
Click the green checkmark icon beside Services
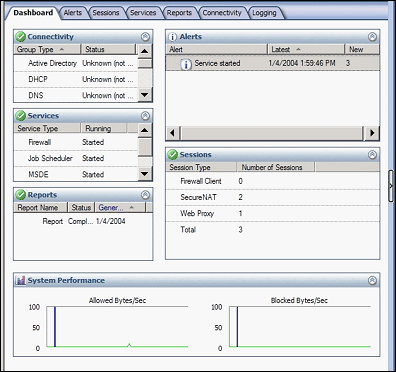pyautogui.click(x=21, y=116)
